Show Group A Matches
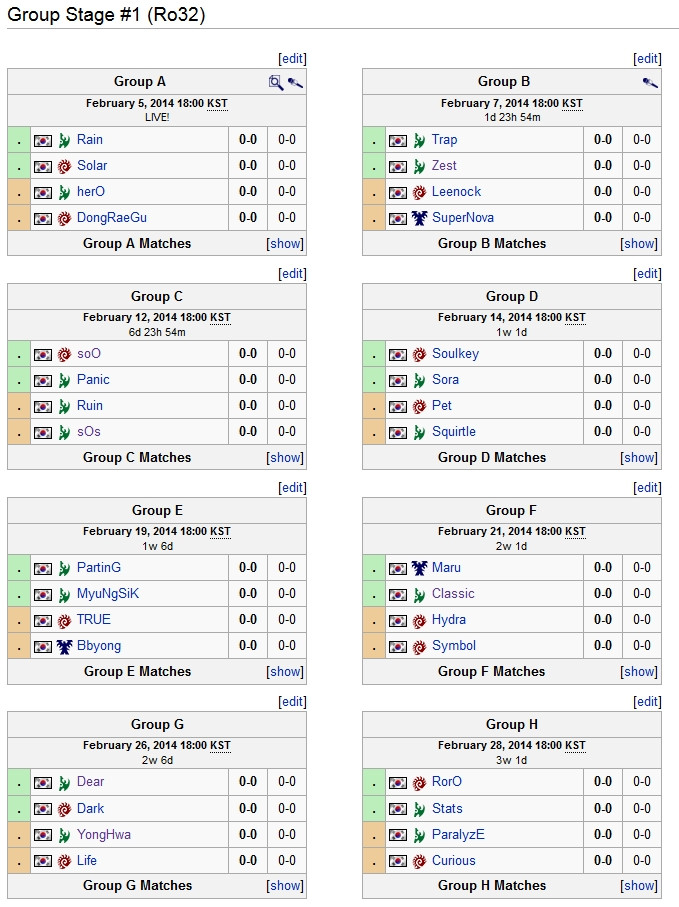The height and width of the screenshot is (907, 679). tap(285, 244)
